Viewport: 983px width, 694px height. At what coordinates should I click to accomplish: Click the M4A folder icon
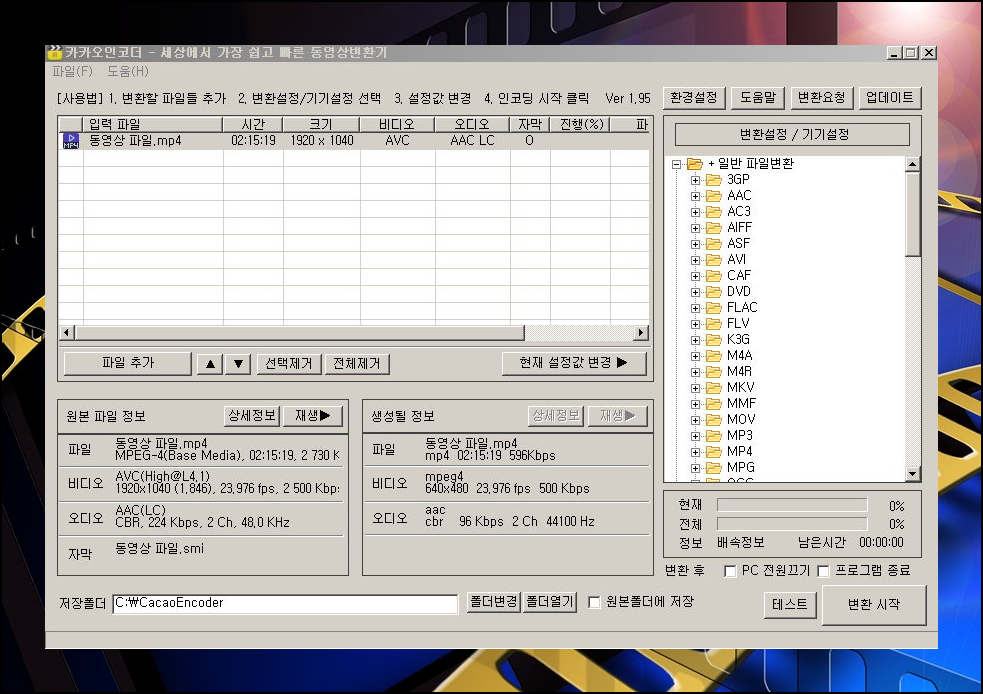(x=713, y=355)
